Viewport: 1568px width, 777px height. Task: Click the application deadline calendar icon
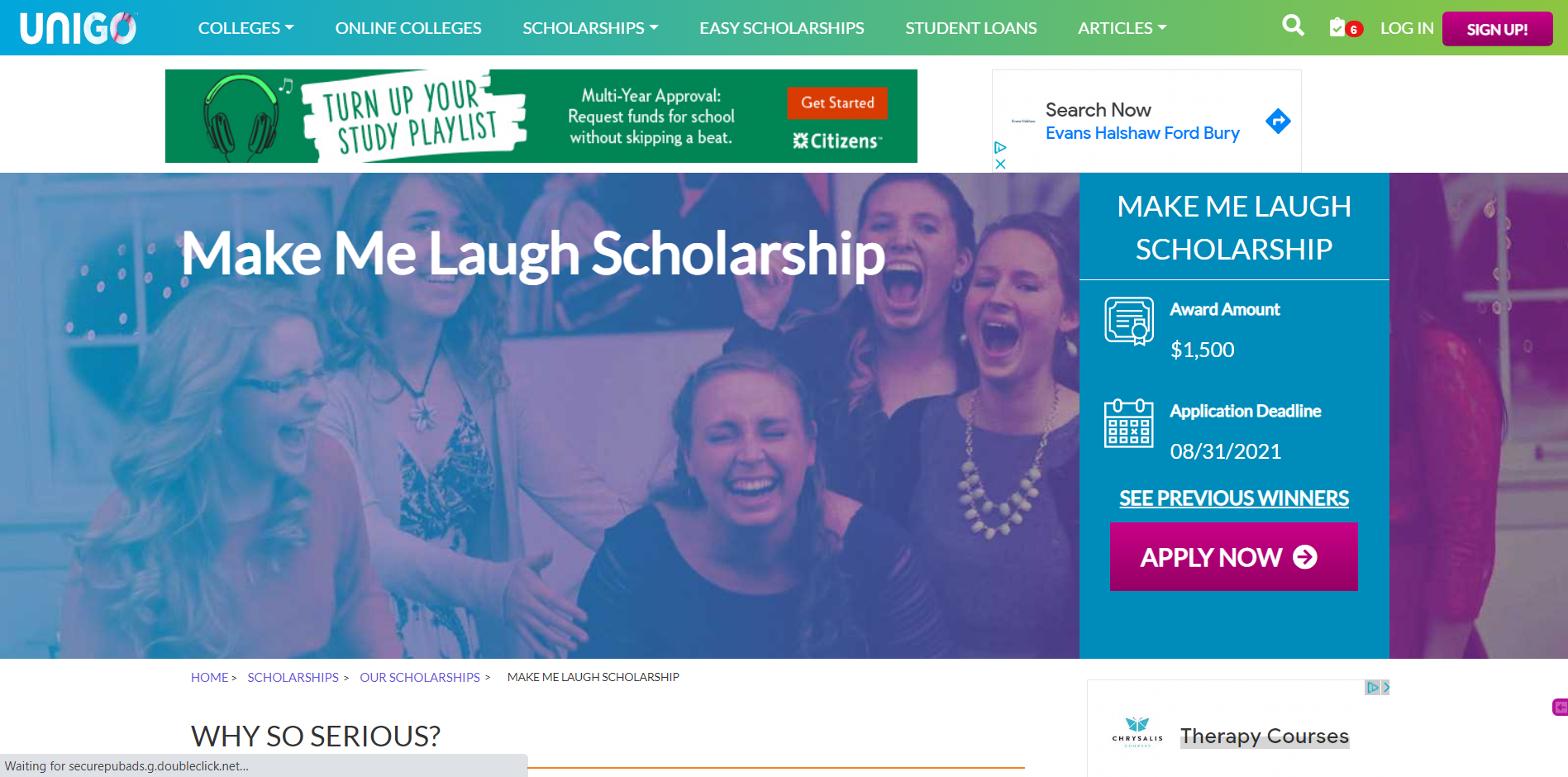pos(1129,423)
